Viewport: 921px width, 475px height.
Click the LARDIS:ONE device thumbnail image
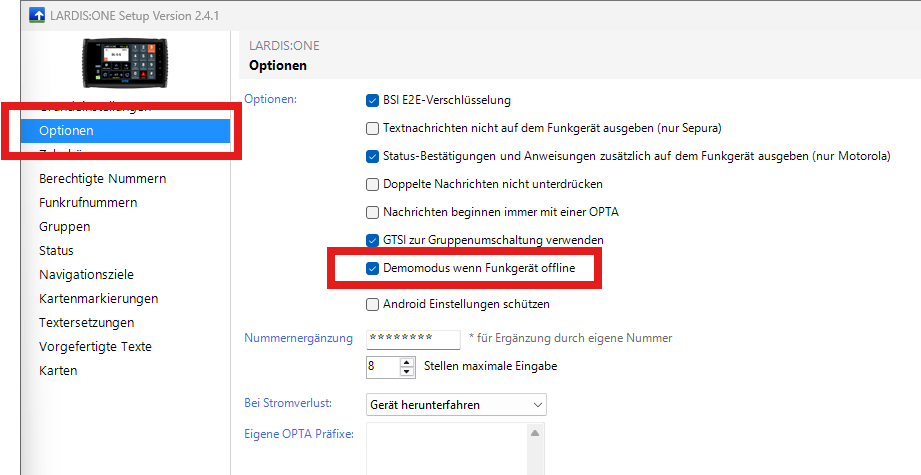pyautogui.click(x=125, y=63)
